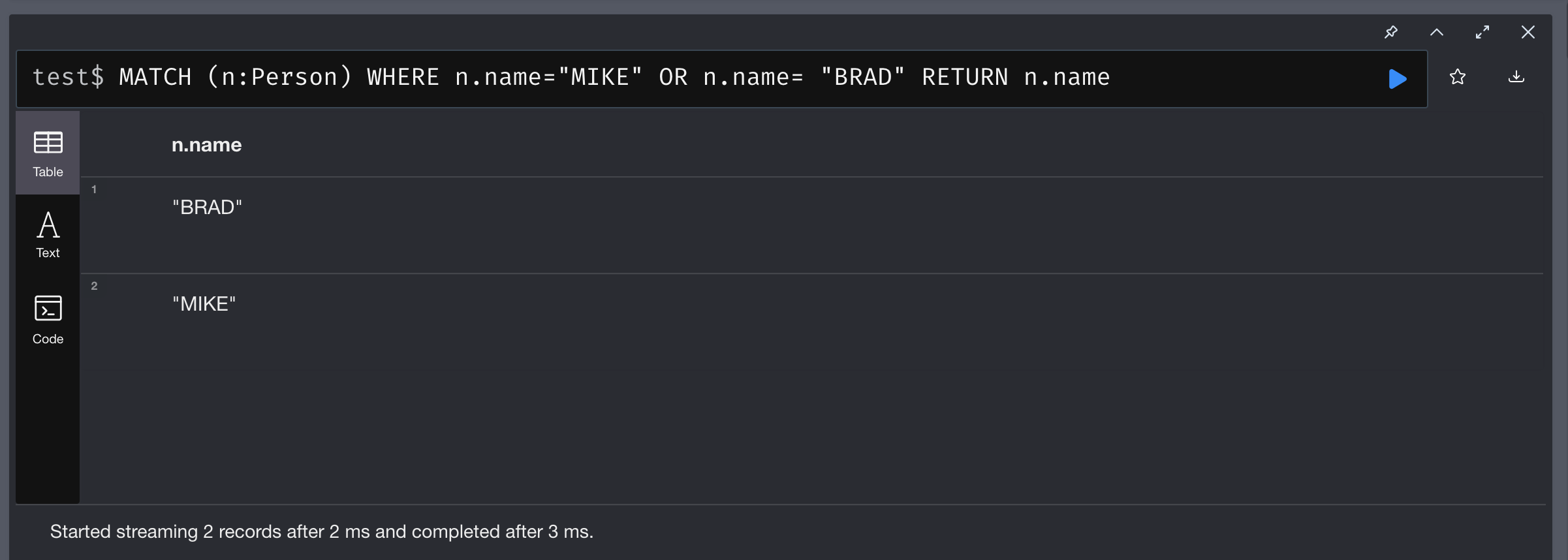
Task: Click the test$ database prompt
Action: coord(68,77)
